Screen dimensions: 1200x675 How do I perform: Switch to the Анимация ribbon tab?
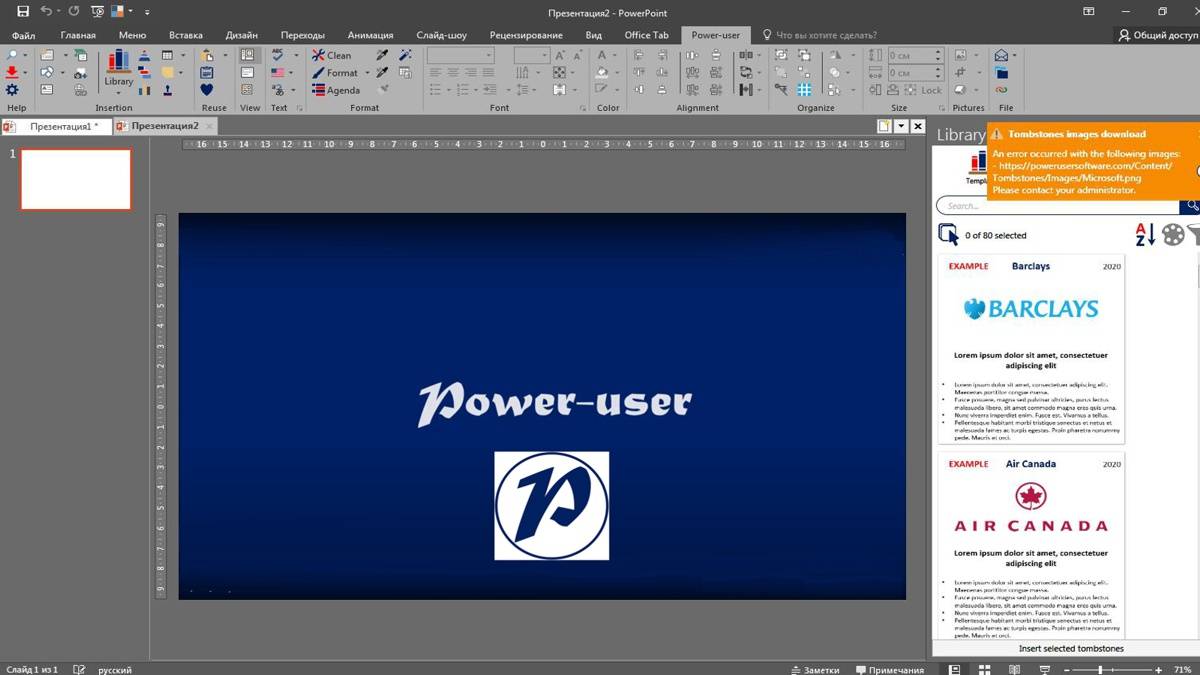370,35
